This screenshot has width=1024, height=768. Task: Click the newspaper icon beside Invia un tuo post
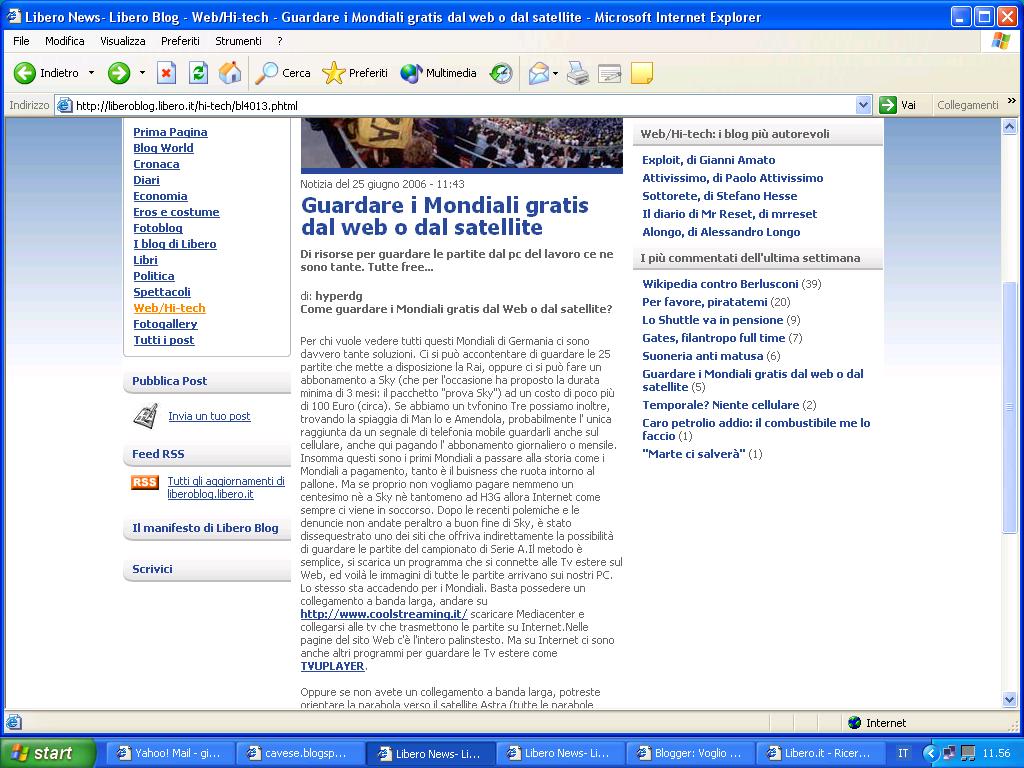pyautogui.click(x=145, y=416)
